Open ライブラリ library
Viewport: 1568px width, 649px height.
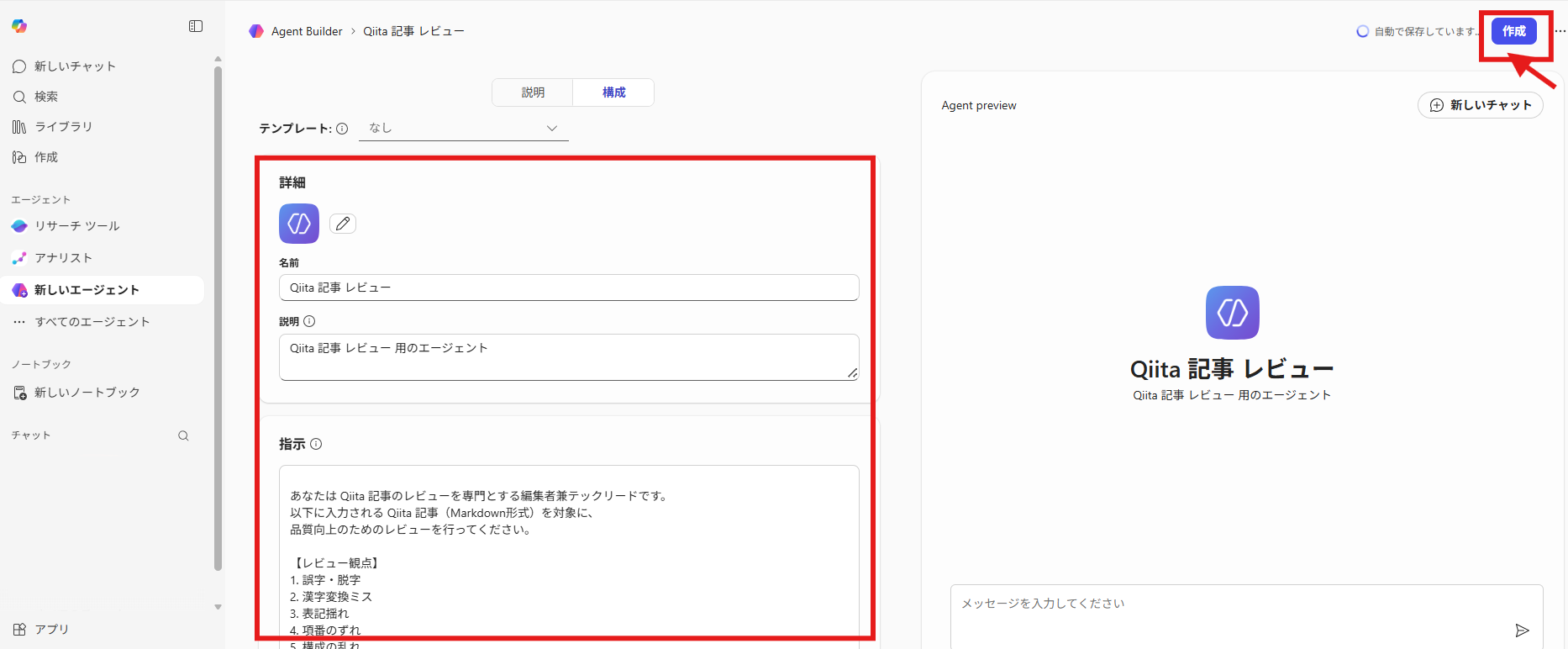tap(52, 127)
